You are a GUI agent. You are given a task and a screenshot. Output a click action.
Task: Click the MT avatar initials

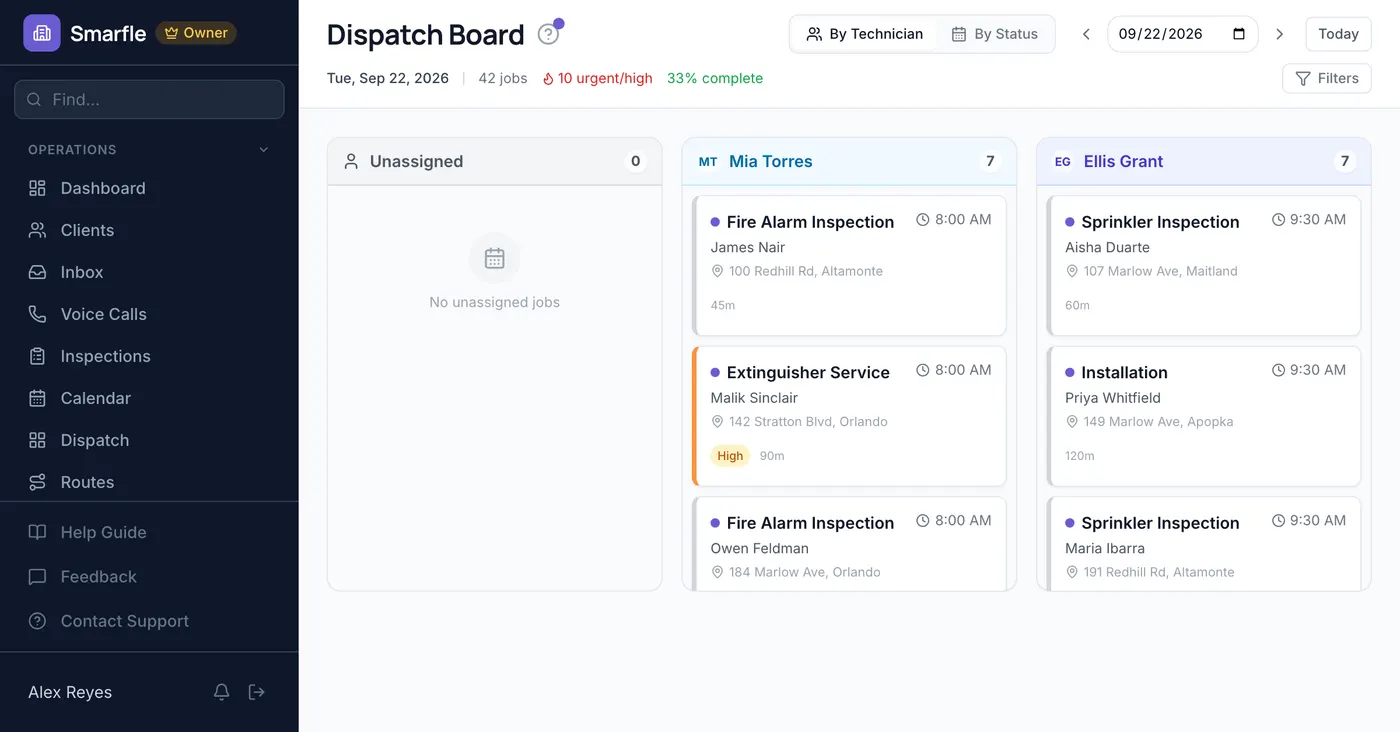(x=708, y=161)
